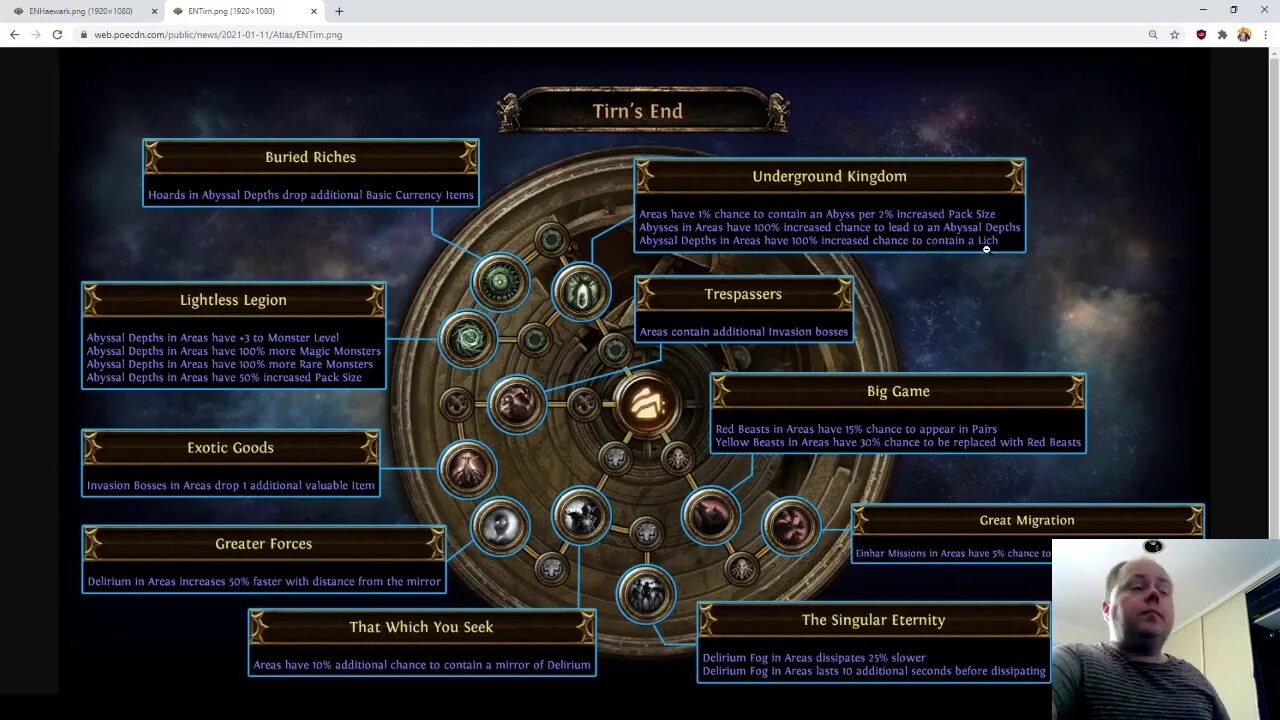Image resolution: width=1280 pixels, height=720 pixels.
Task: Click the Buried Riches heading
Action: coord(310,157)
